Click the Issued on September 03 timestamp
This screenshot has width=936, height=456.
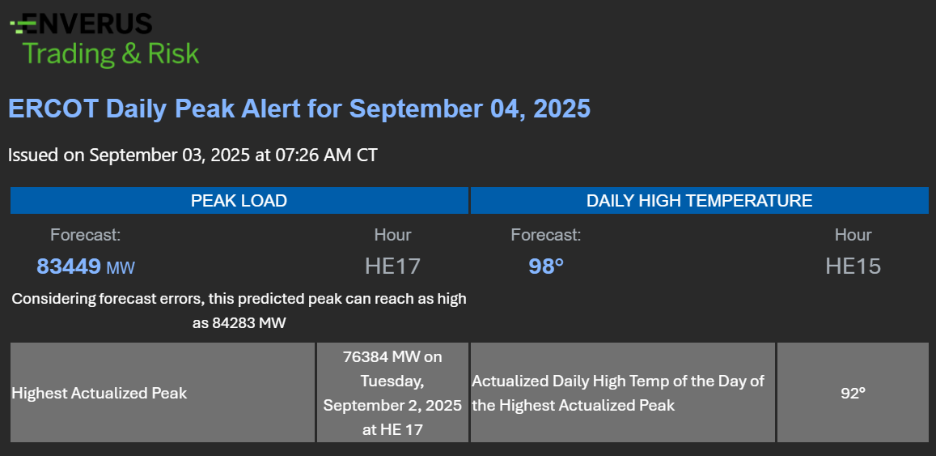[192, 155]
